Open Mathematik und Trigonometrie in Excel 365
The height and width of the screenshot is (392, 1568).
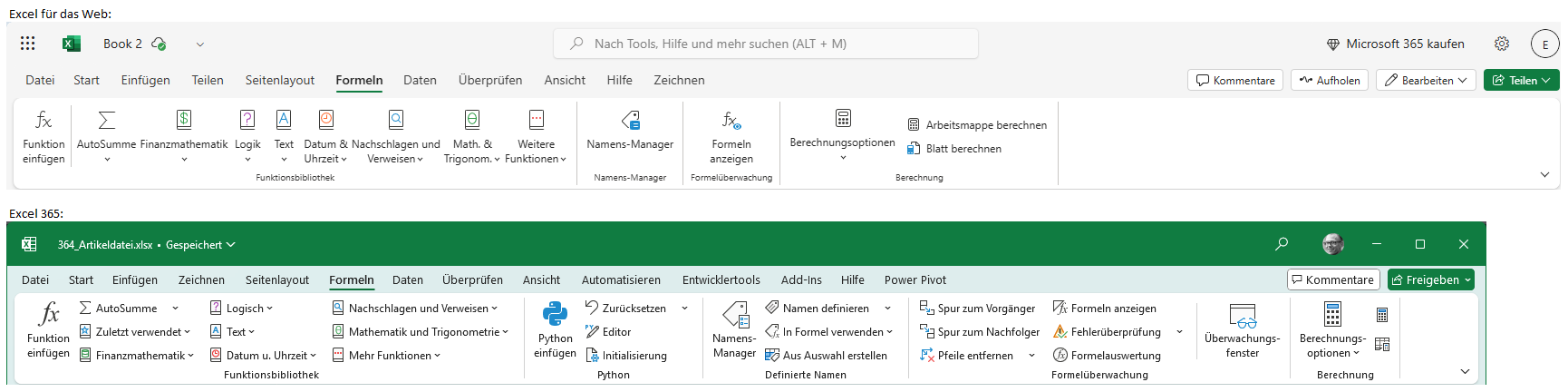pyautogui.click(x=420, y=332)
